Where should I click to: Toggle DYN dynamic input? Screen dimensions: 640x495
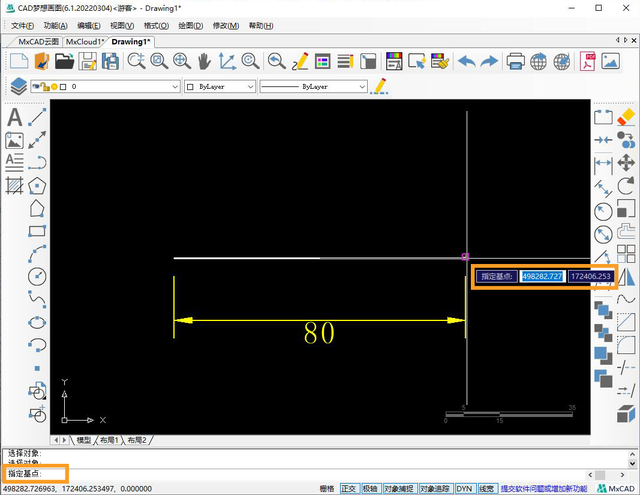(464, 488)
